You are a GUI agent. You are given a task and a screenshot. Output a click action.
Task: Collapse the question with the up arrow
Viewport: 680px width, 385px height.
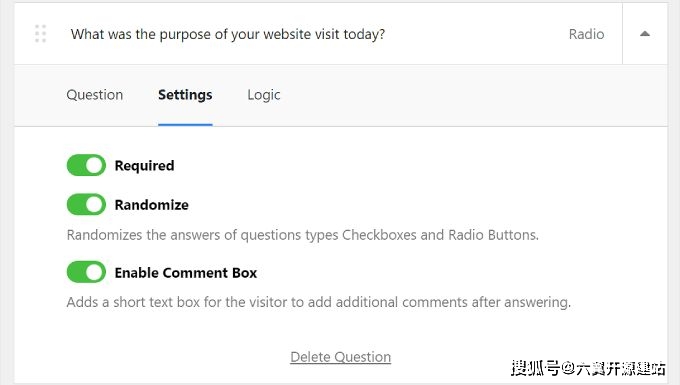tap(645, 34)
